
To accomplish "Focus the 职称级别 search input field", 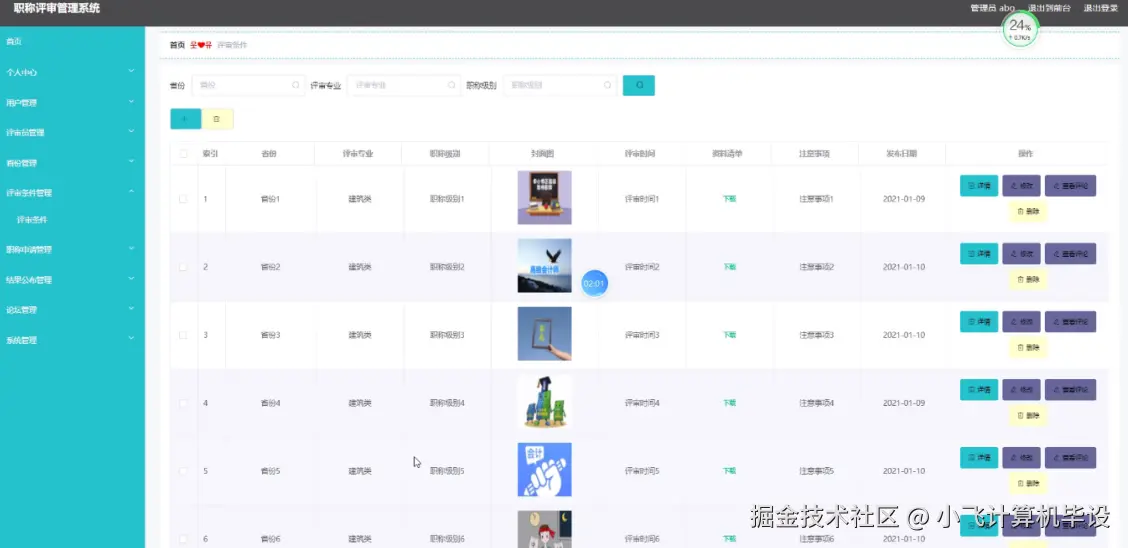I will [560, 85].
